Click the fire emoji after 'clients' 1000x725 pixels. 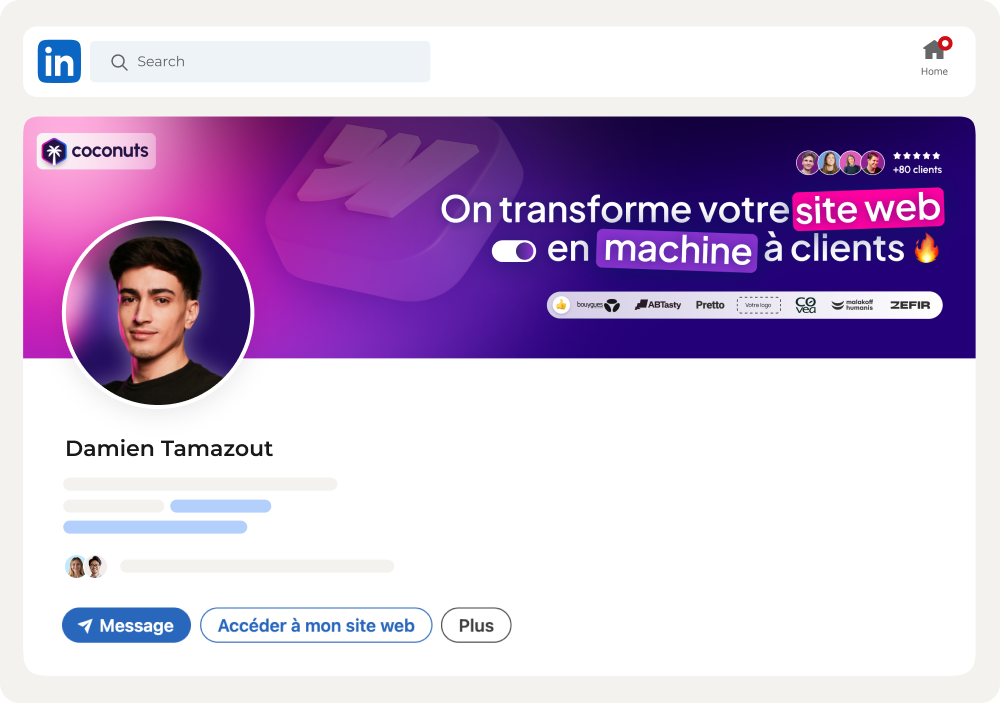click(926, 248)
